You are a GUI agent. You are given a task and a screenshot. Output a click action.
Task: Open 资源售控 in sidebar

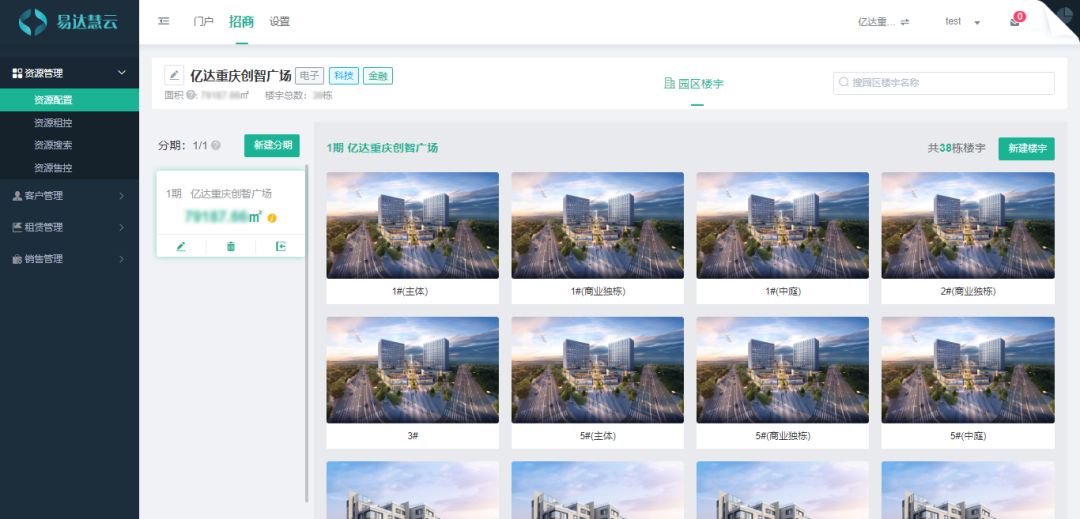[70, 167]
